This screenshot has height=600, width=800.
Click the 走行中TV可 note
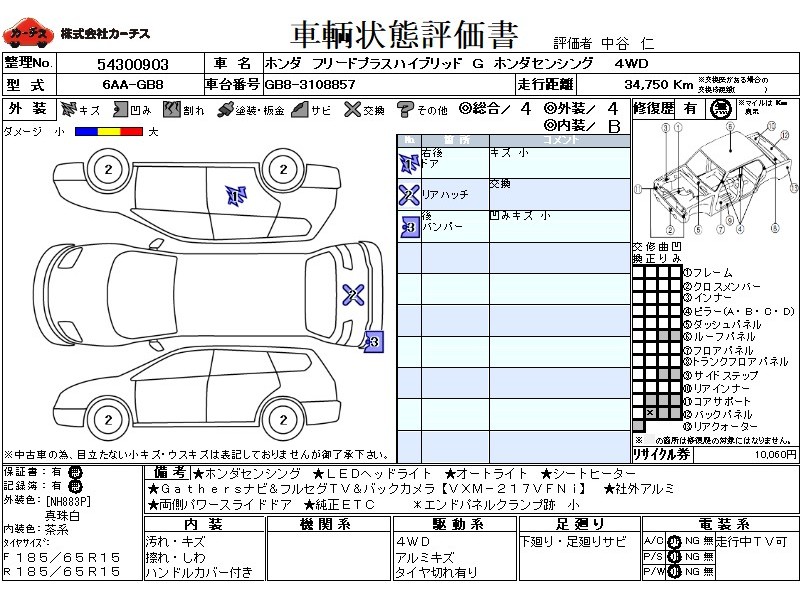751,541
